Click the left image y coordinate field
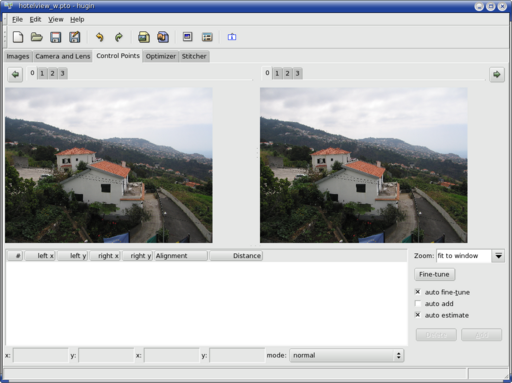The height and width of the screenshot is (383, 512). (106, 355)
